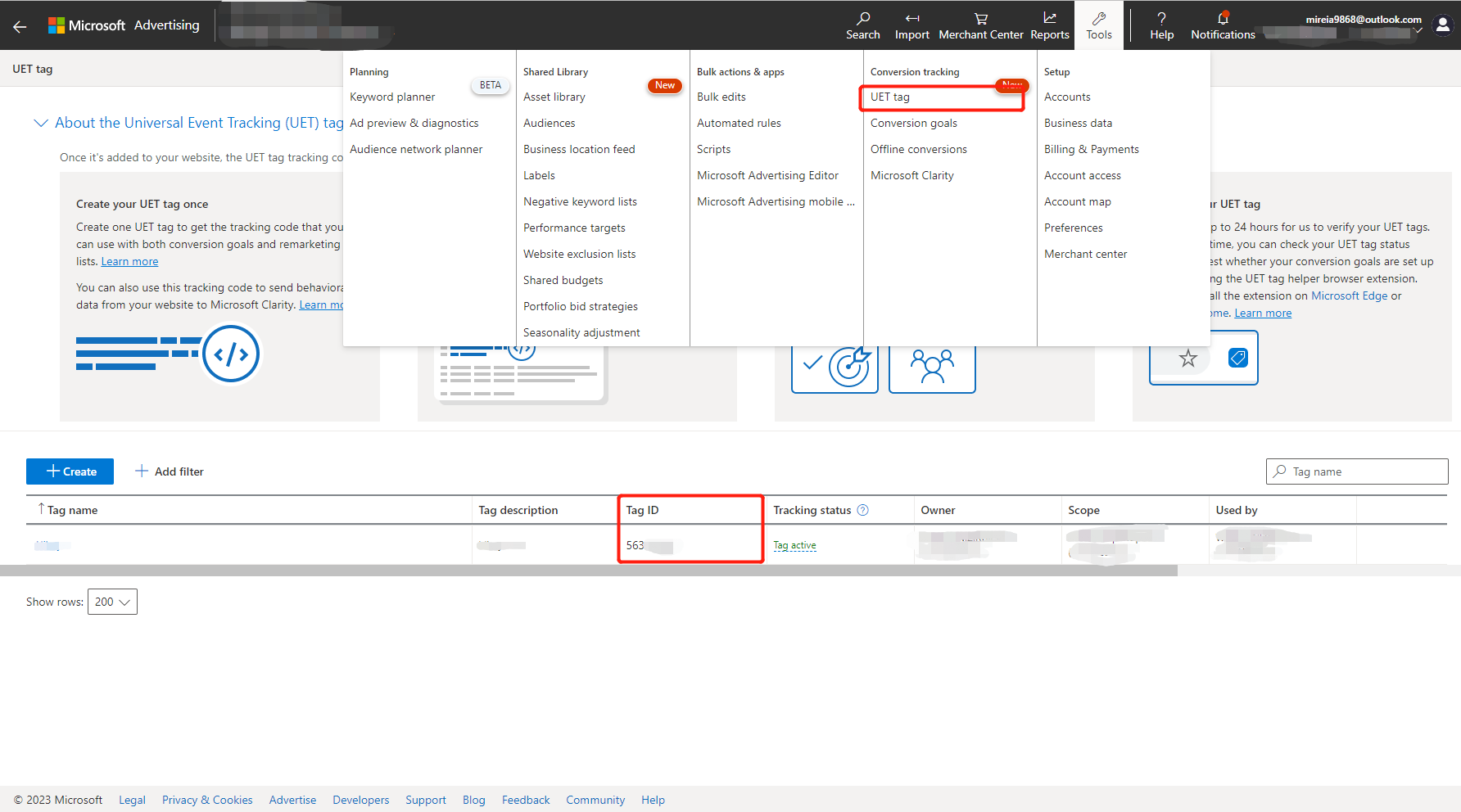Click Tag description column header
This screenshot has height=812, width=1461.
click(518, 510)
